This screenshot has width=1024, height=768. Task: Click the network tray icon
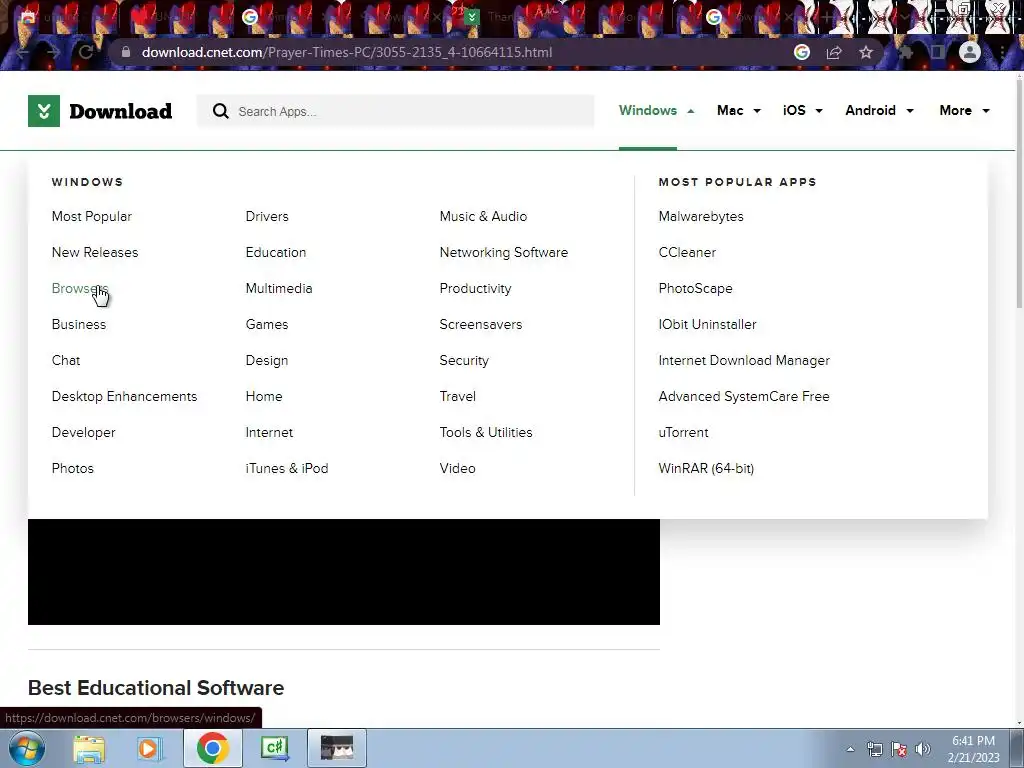pyautogui.click(x=874, y=749)
